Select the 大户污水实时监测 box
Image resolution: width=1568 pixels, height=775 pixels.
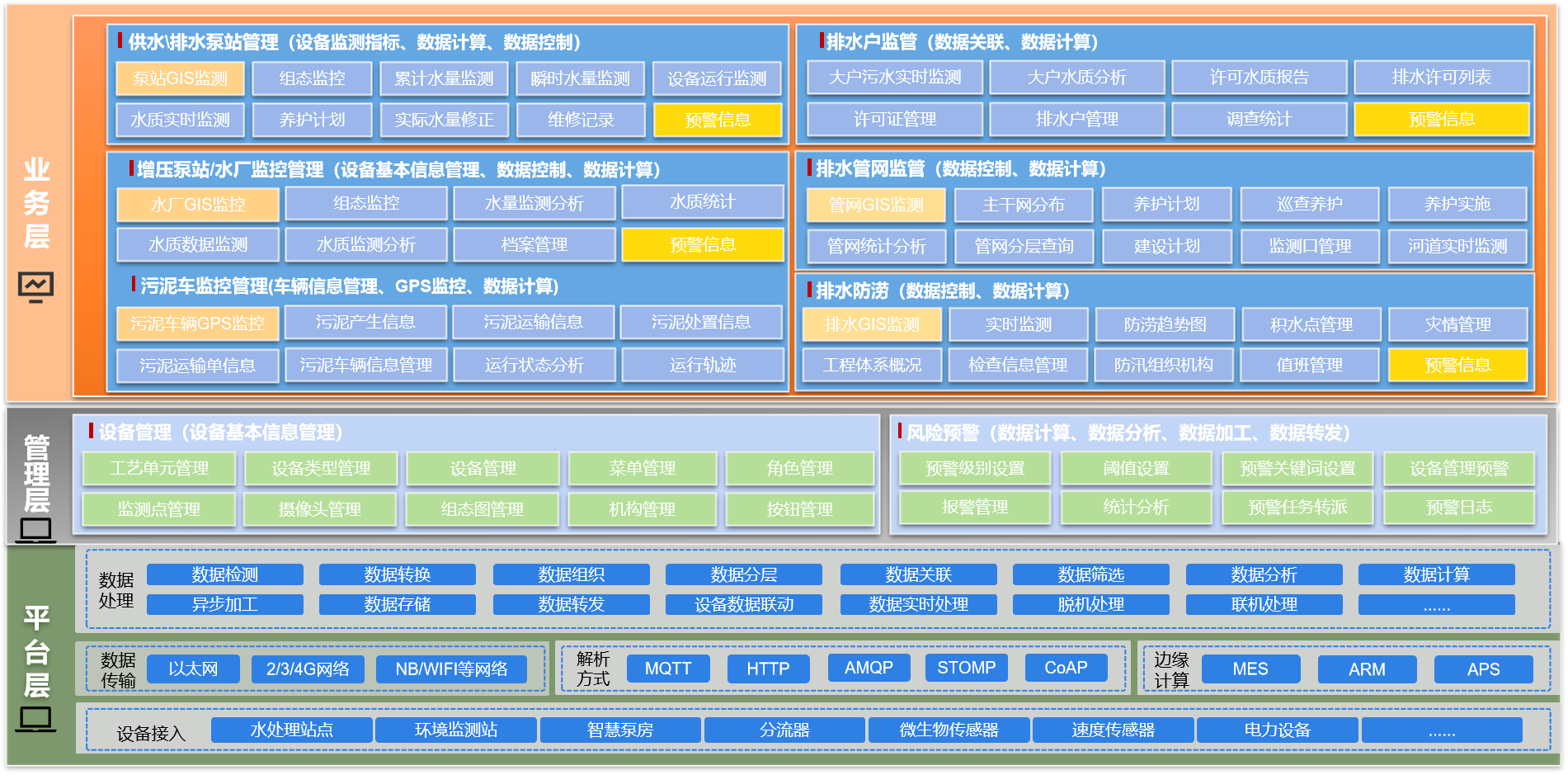coord(894,77)
